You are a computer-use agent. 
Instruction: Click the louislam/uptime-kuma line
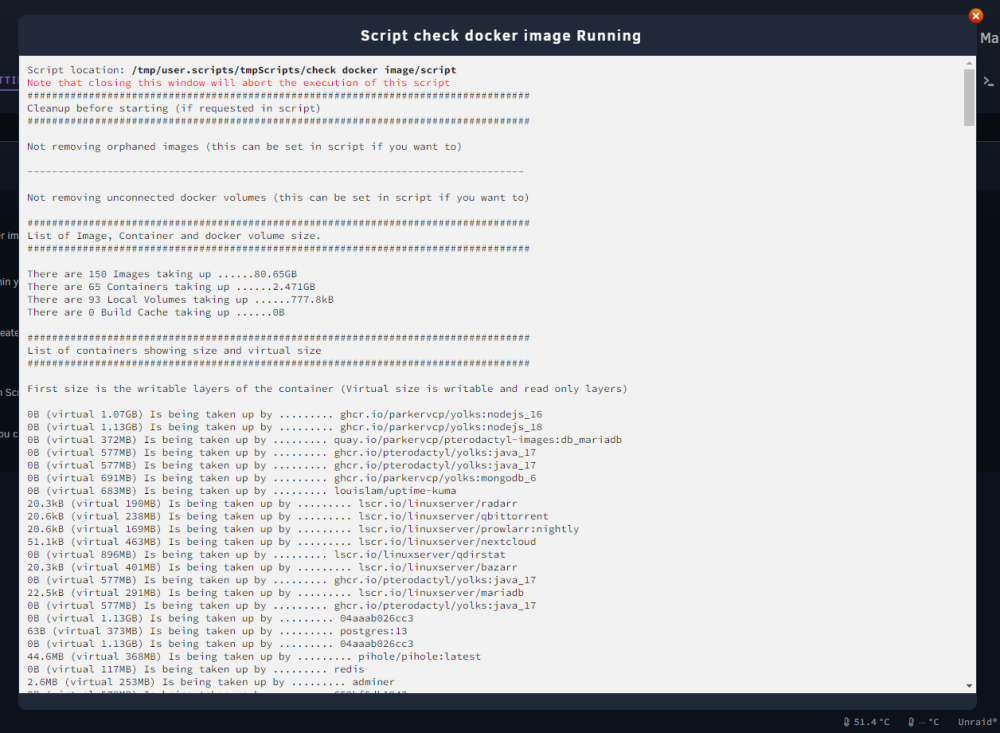[x=242, y=491]
